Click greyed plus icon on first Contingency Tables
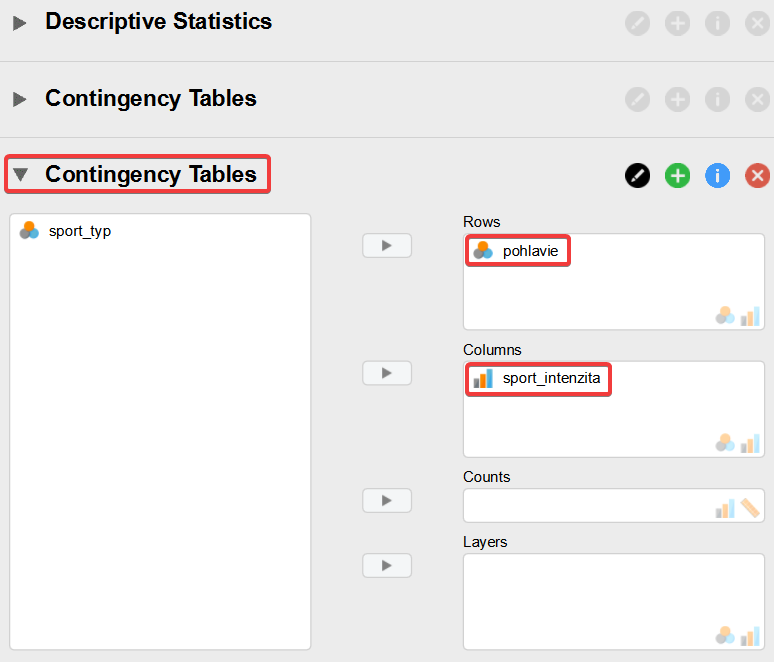Viewport: 774px width, 662px height. (677, 99)
